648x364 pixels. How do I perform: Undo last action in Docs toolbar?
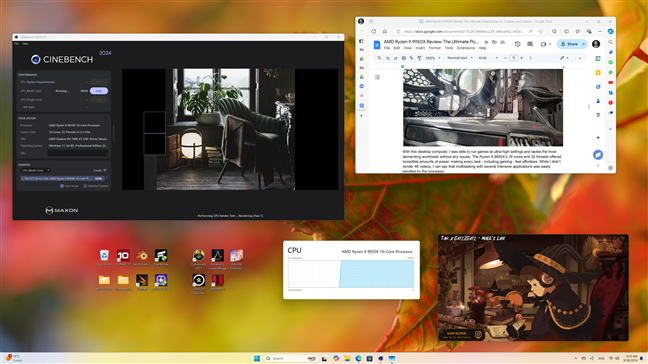[388, 58]
